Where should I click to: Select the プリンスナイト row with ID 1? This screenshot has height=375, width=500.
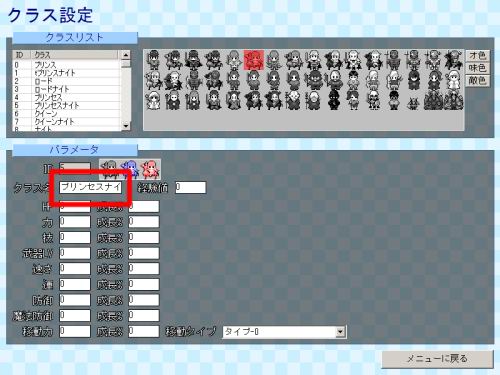click(66, 73)
